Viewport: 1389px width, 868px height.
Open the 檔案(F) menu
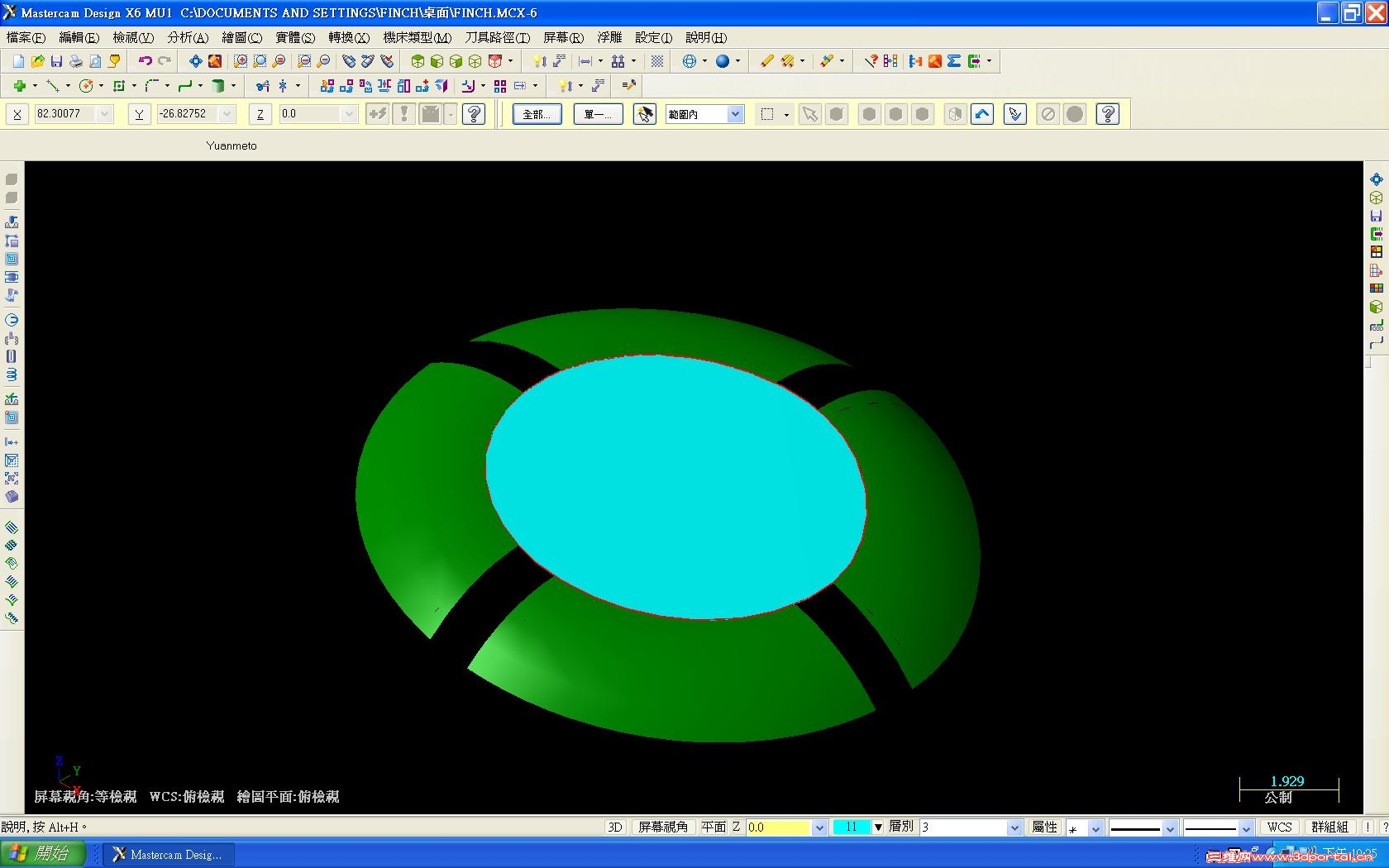point(26,37)
